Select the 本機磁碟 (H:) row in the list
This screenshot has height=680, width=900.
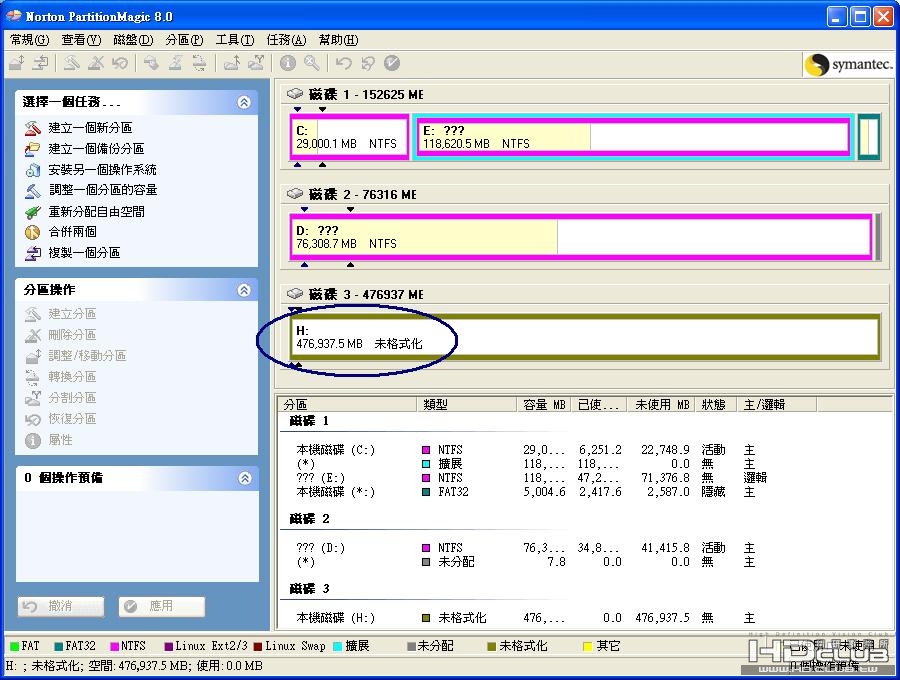tap(532, 618)
